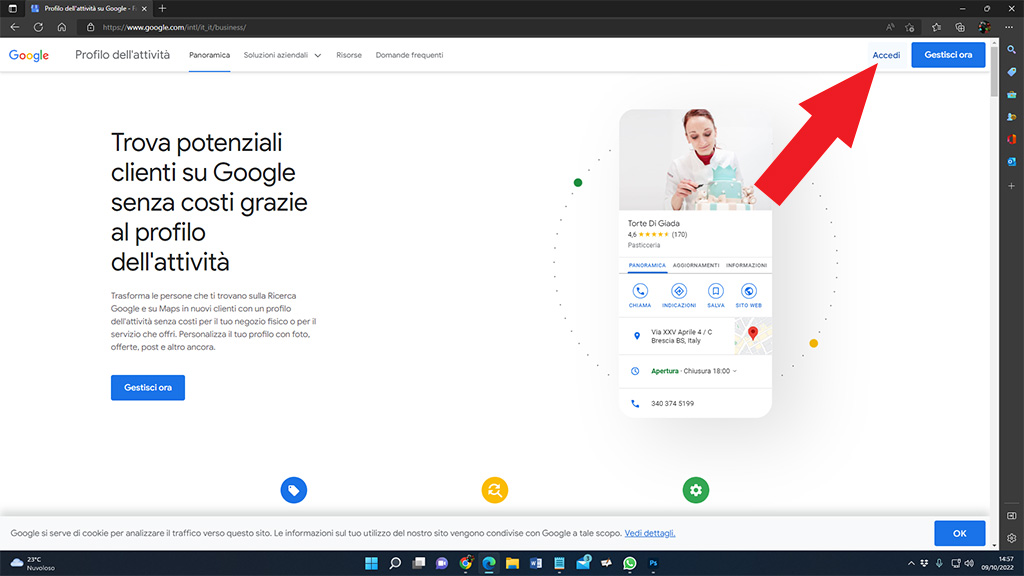Open Edge sidebar Microsoft Office icon
The height and width of the screenshot is (576, 1024).
click(x=1012, y=139)
